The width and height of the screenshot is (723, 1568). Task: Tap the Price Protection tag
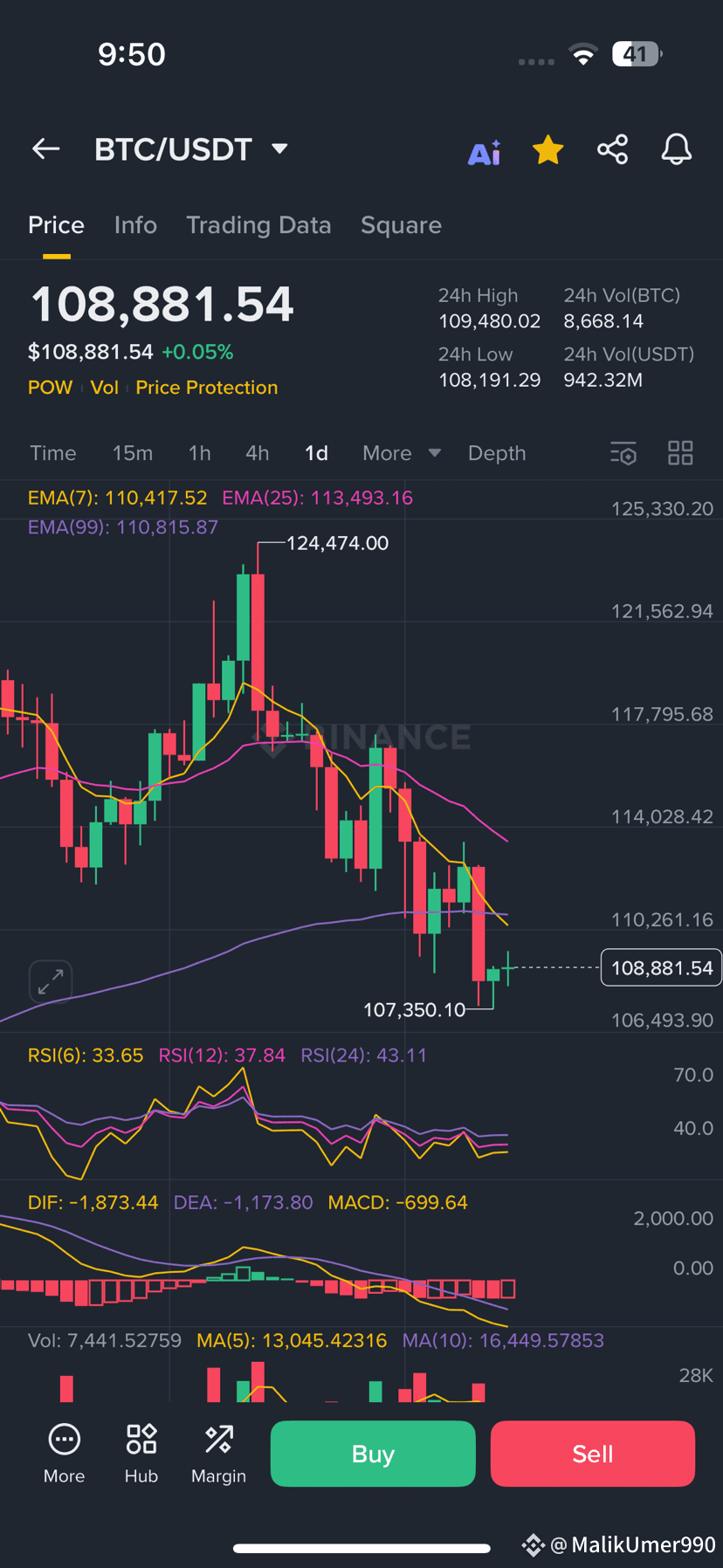[x=207, y=388]
